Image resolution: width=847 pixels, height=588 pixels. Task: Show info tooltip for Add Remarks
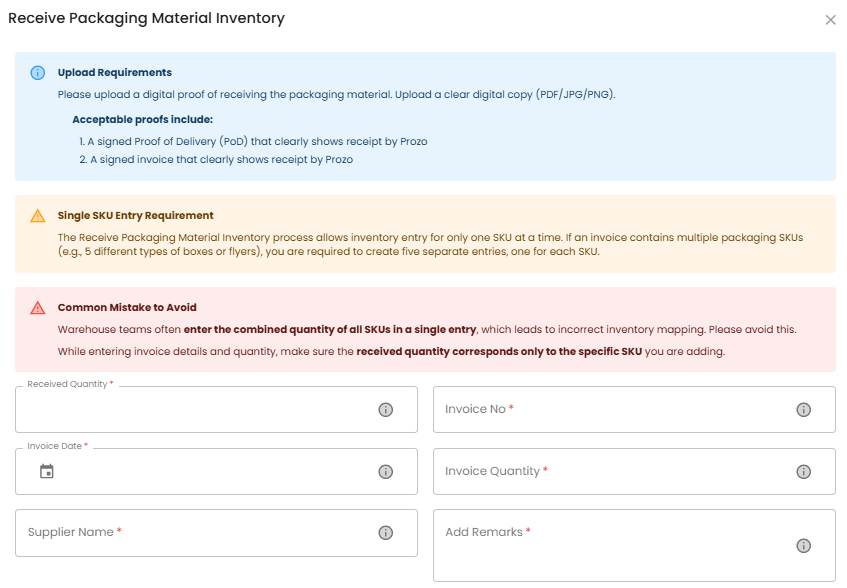(803, 546)
